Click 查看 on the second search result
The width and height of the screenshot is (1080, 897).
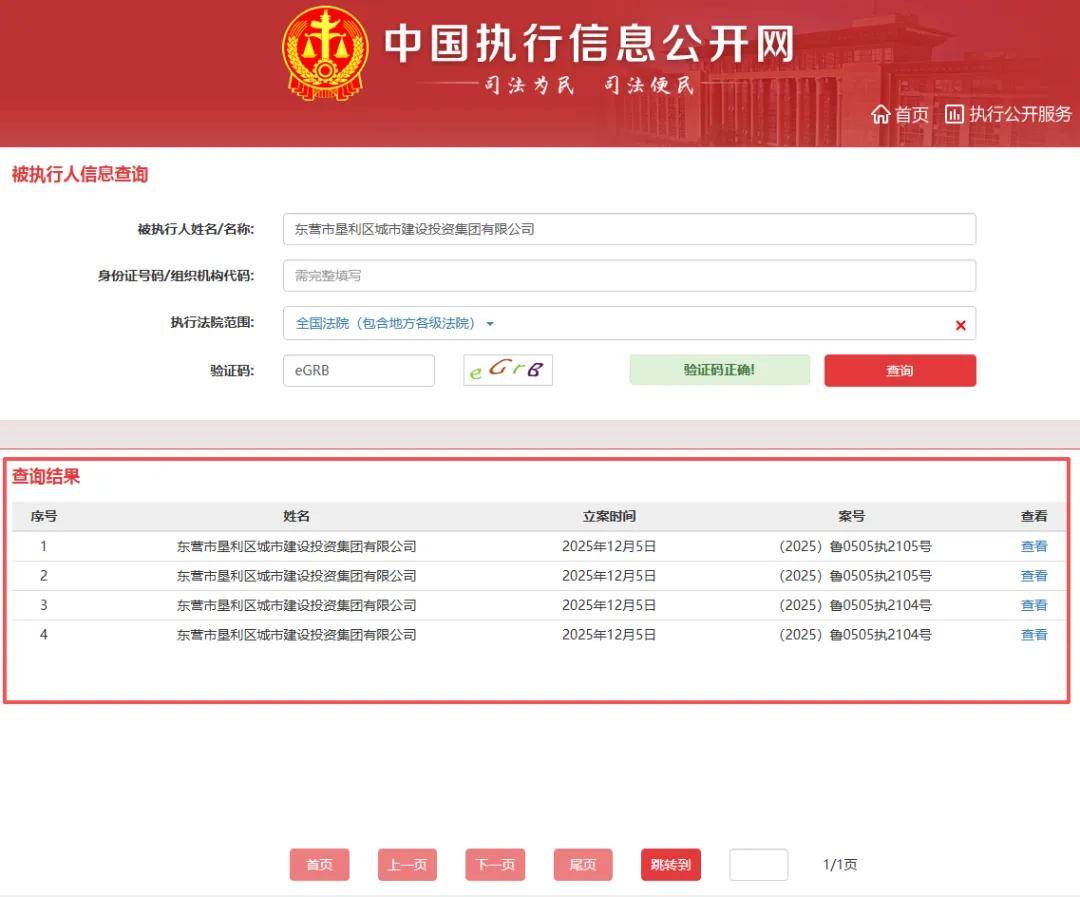point(1033,575)
